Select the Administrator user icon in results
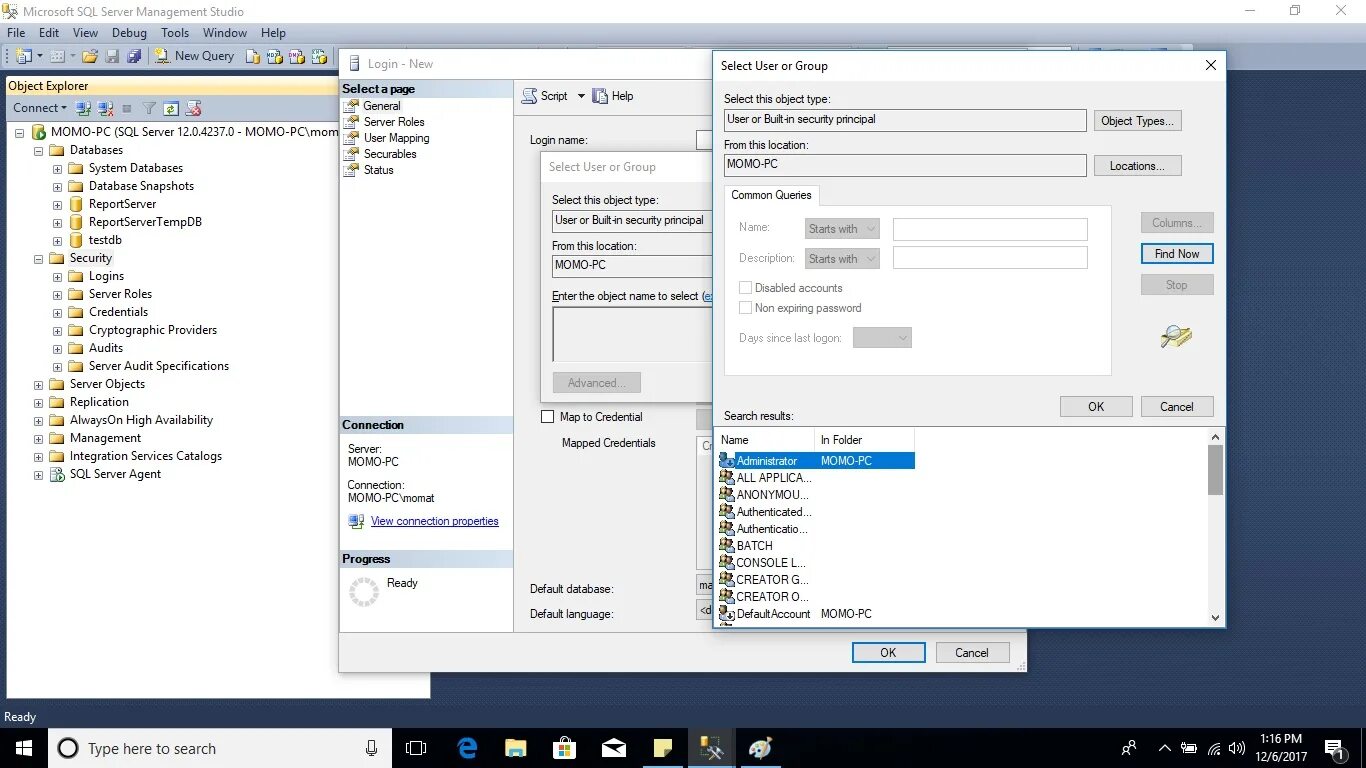 coord(727,461)
